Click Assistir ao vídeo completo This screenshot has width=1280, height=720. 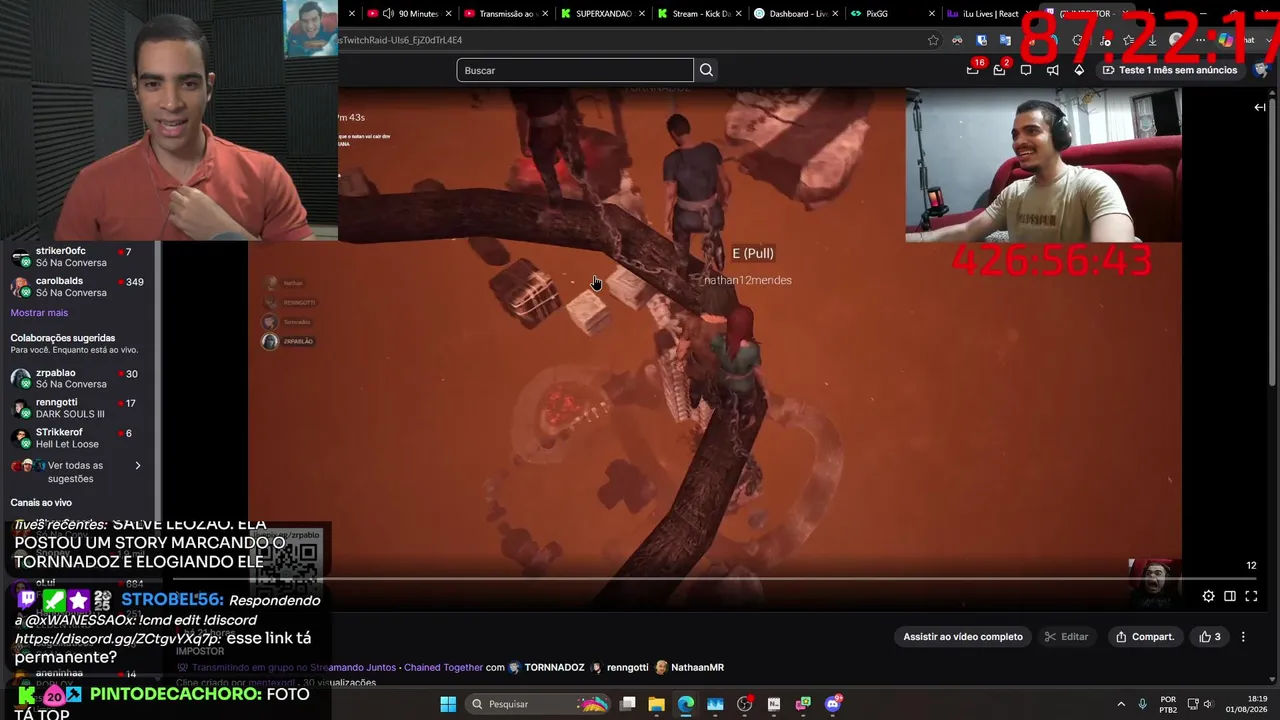click(963, 637)
